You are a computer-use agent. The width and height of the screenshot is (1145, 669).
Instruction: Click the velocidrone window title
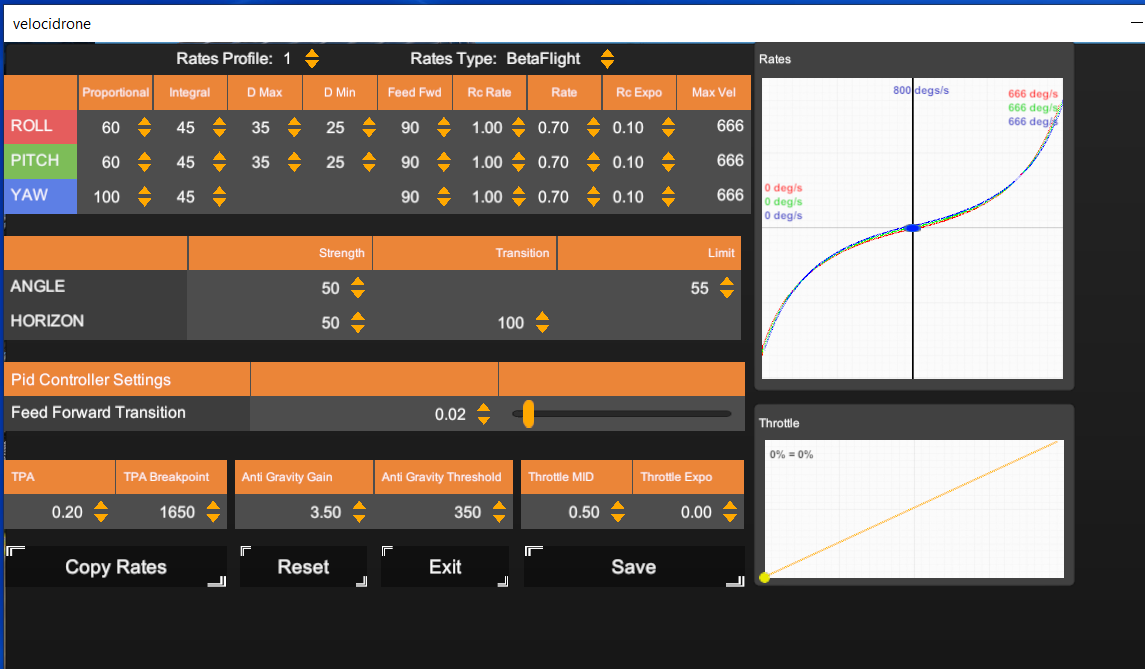52,24
